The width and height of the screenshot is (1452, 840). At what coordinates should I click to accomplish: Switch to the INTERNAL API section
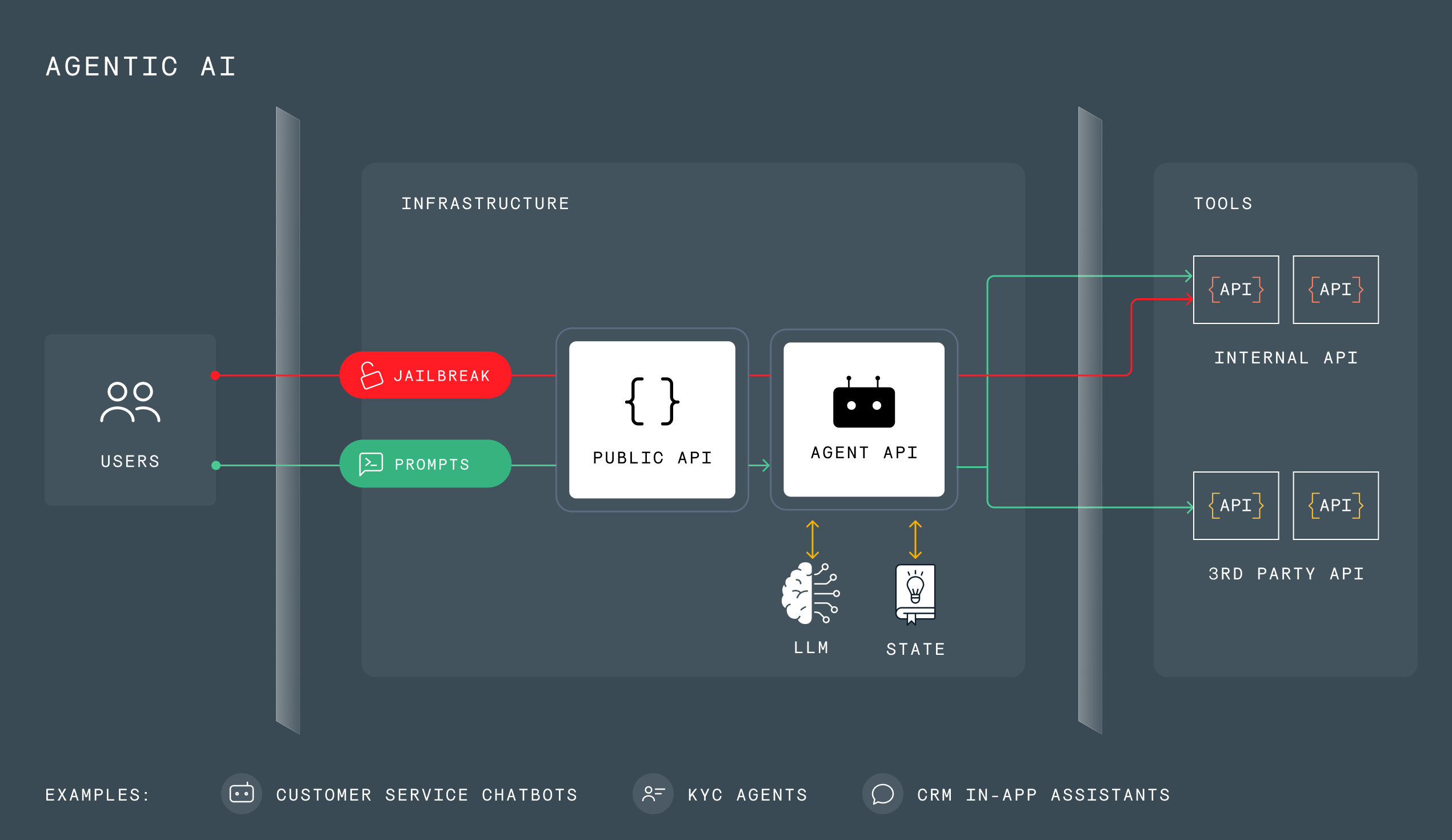click(x=1286, y=357)
